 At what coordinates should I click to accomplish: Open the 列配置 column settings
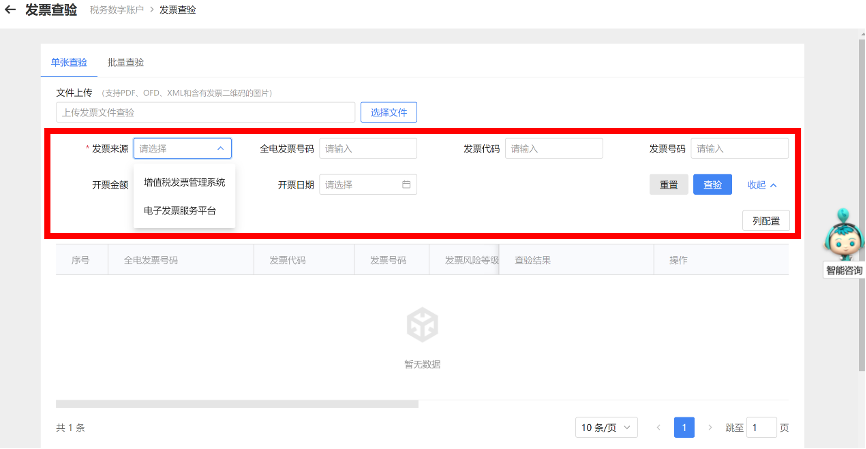(x=766, y=221)
